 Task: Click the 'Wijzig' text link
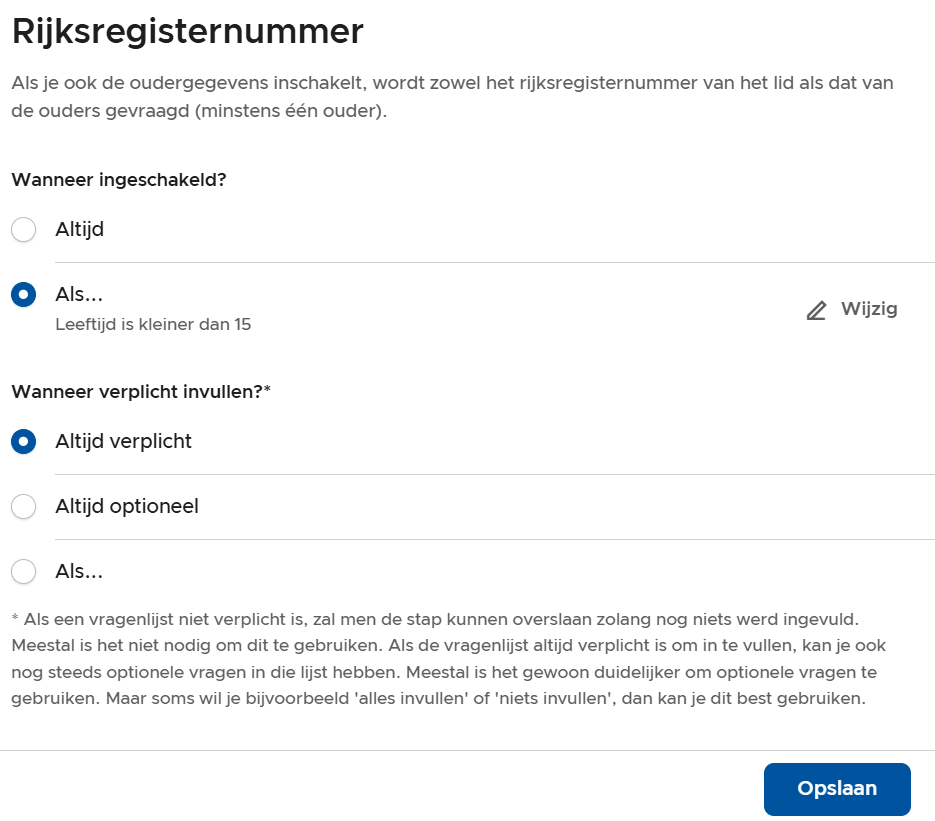point(868,309)
